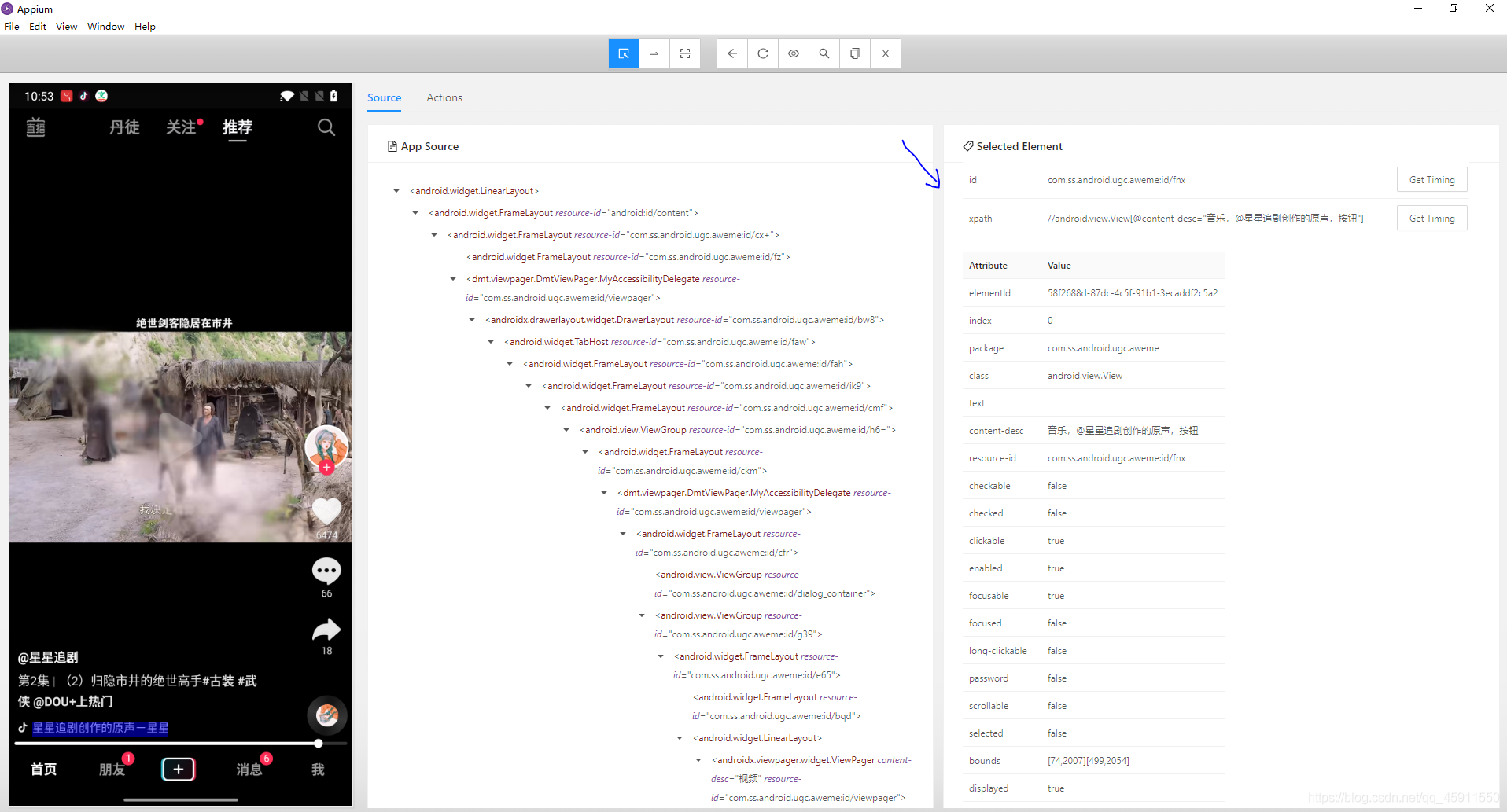The height and width of the screenshot is (812, 1507).
Task: Collapse root android.widget.LinearLayout node
Action: [396, 191]
